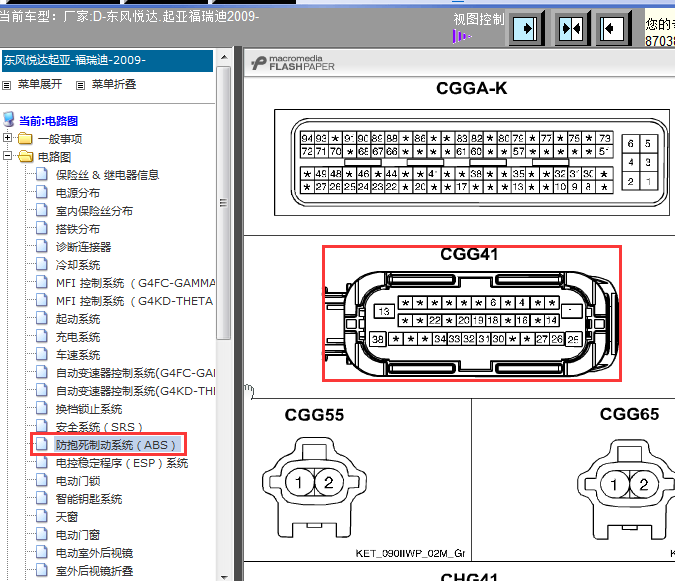Click page icon beside 电动门窗
Image resolution: width=675 pixels, height=581 pixels.
pos(42,534)
